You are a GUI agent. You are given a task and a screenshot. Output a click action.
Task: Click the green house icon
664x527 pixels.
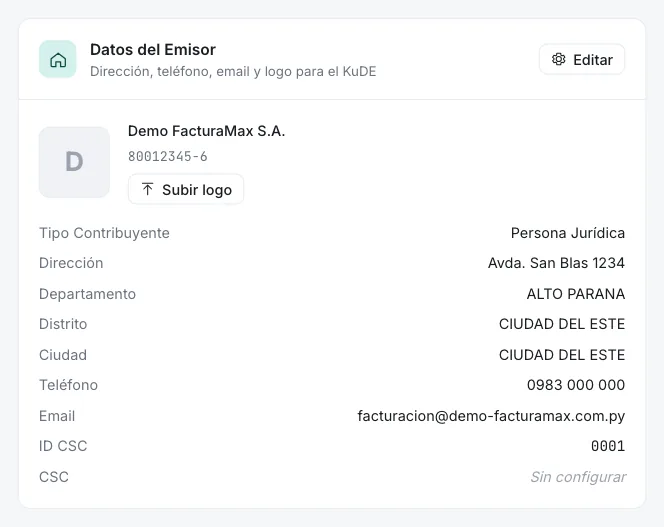(58, 59)
